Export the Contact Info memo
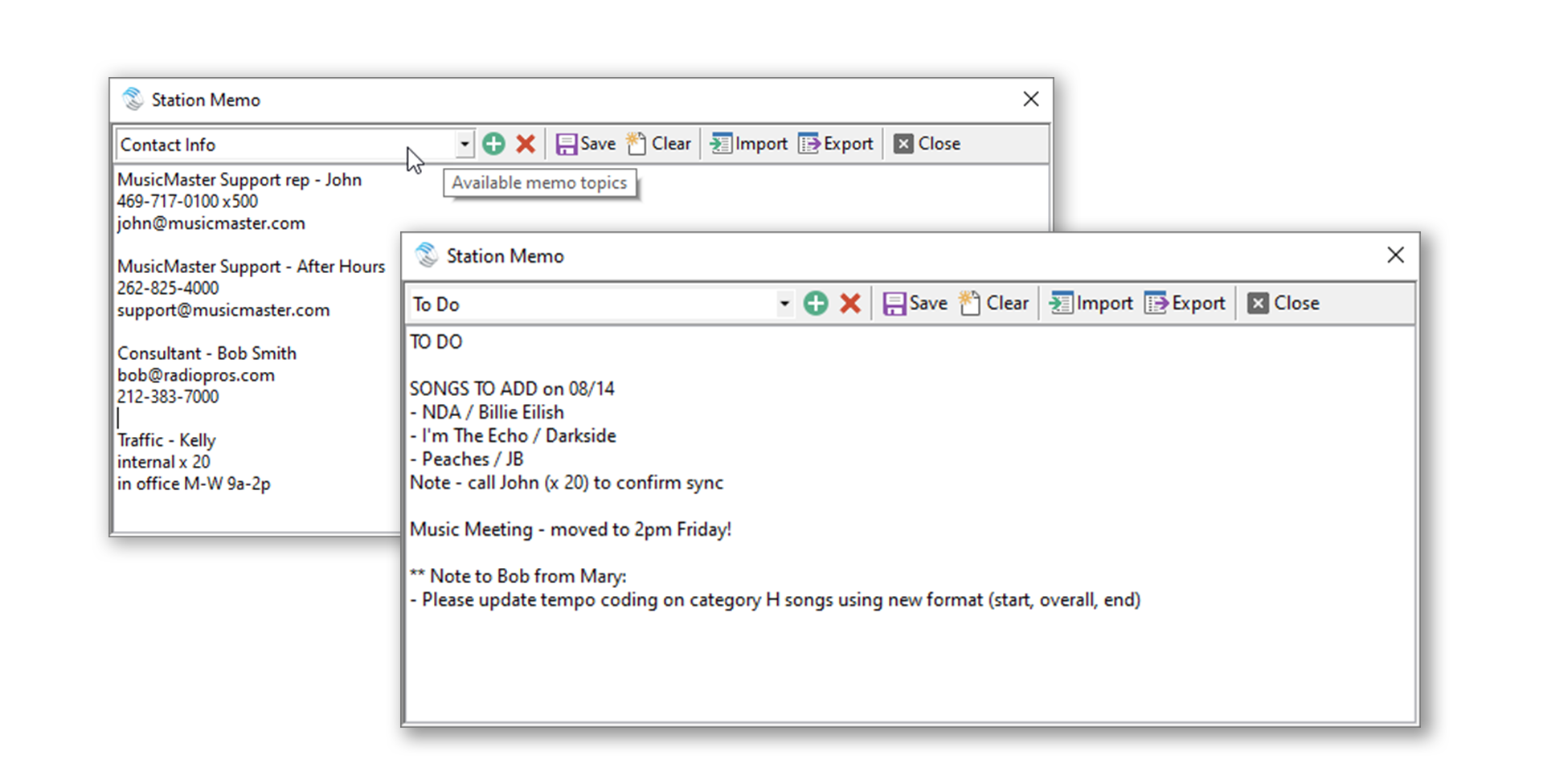1543x784 pixels. pyautogui.click(x=837, y=144)
